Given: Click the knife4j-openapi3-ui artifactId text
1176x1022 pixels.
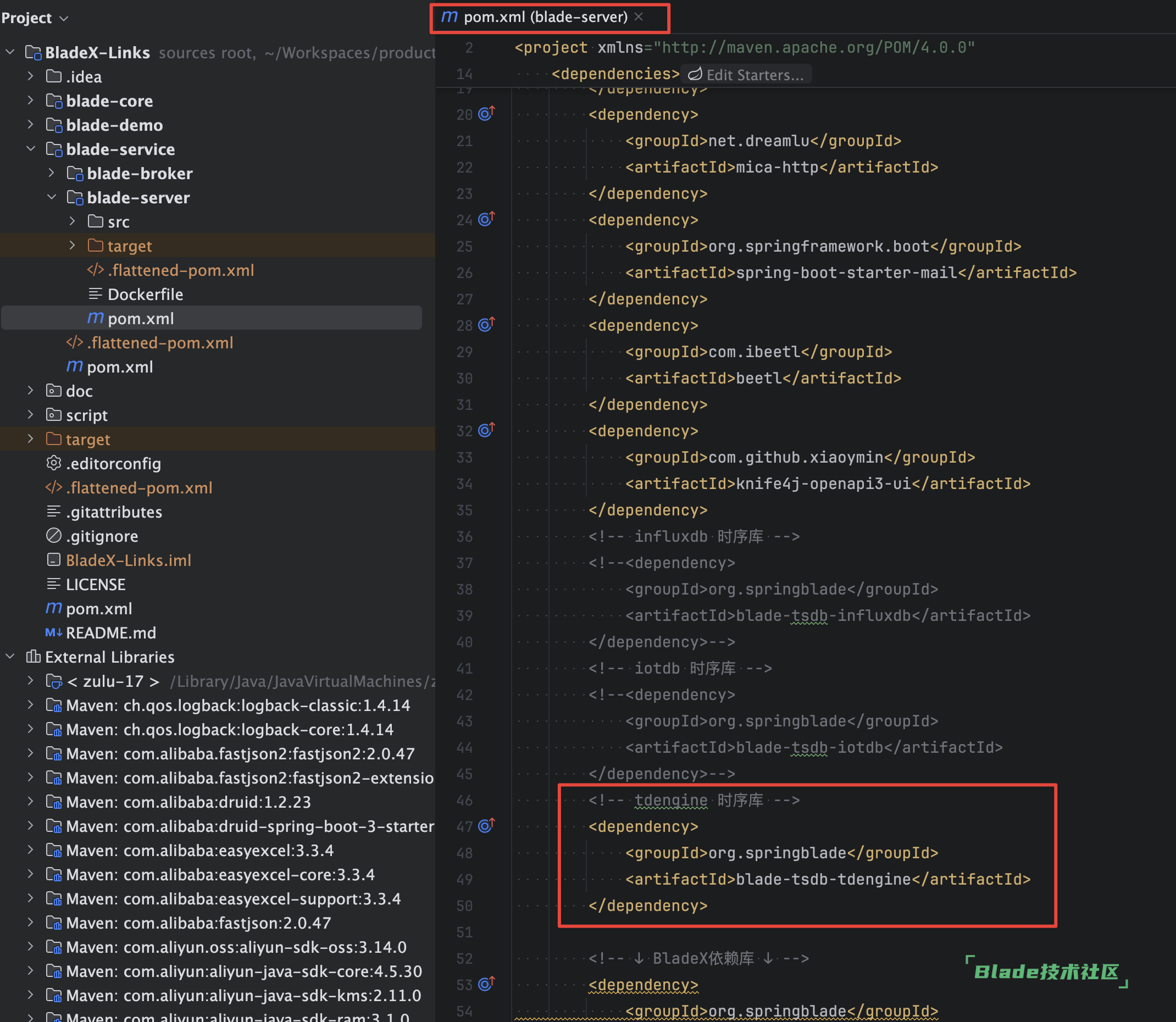Looking at the screenshot, I should click(x=823, y=484).
